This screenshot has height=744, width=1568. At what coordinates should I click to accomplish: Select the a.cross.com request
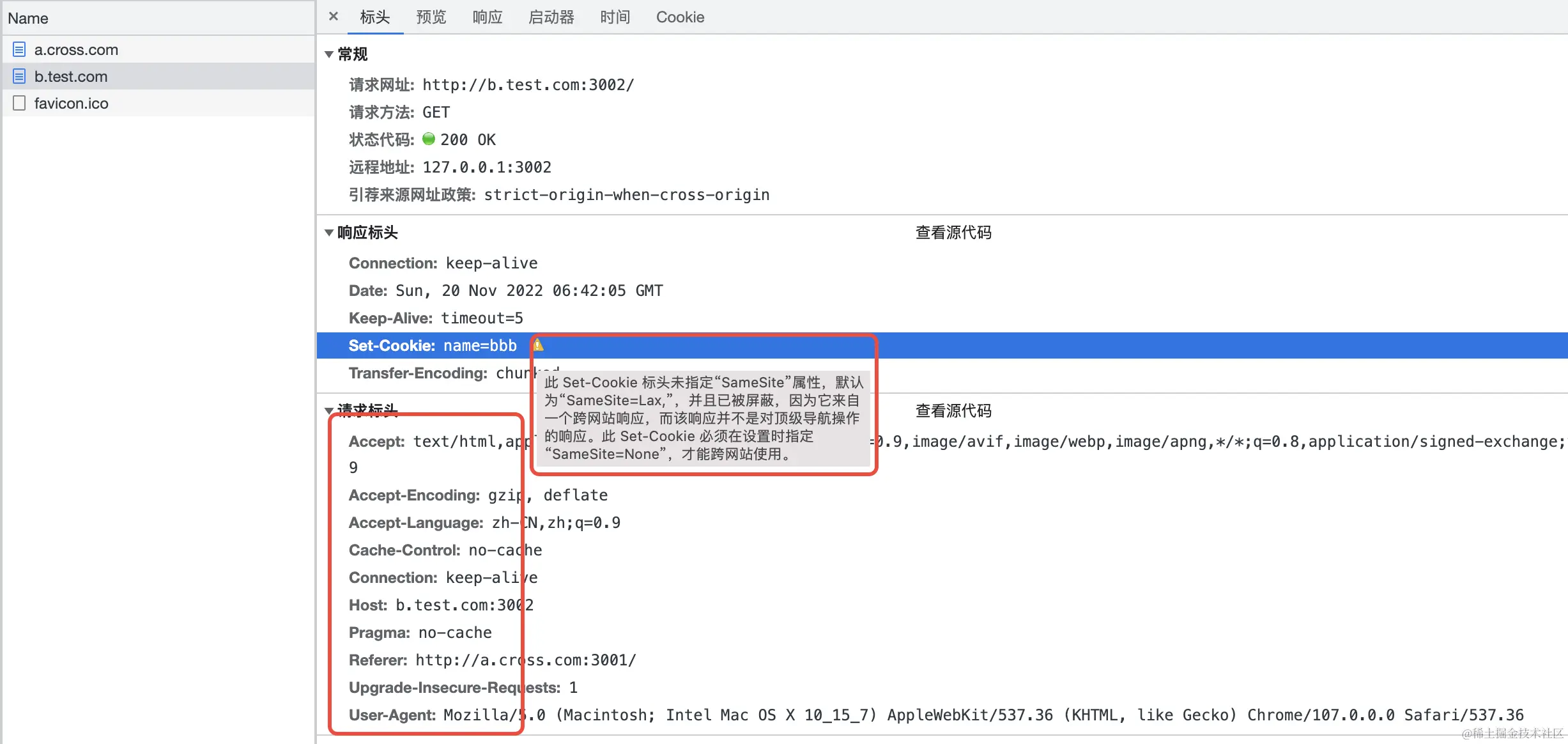pyautogui.click(x=77, y=50)
